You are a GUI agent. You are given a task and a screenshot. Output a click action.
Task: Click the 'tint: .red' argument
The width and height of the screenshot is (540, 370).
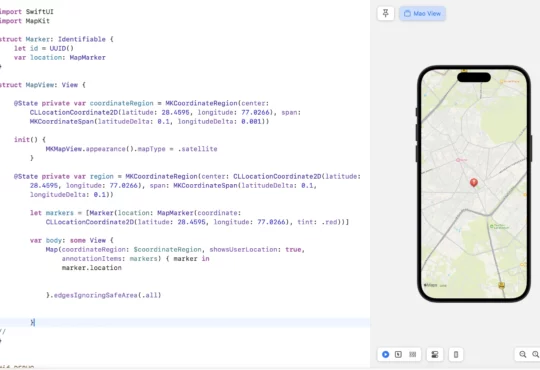pos(318,222)
